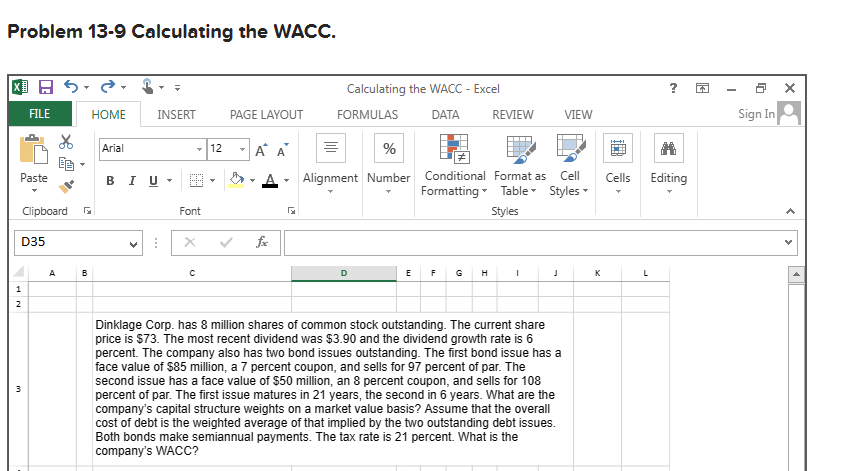Apply yellow fill color bucket
The height and width of the screenshot is (471, 851).
click(236, 180)
